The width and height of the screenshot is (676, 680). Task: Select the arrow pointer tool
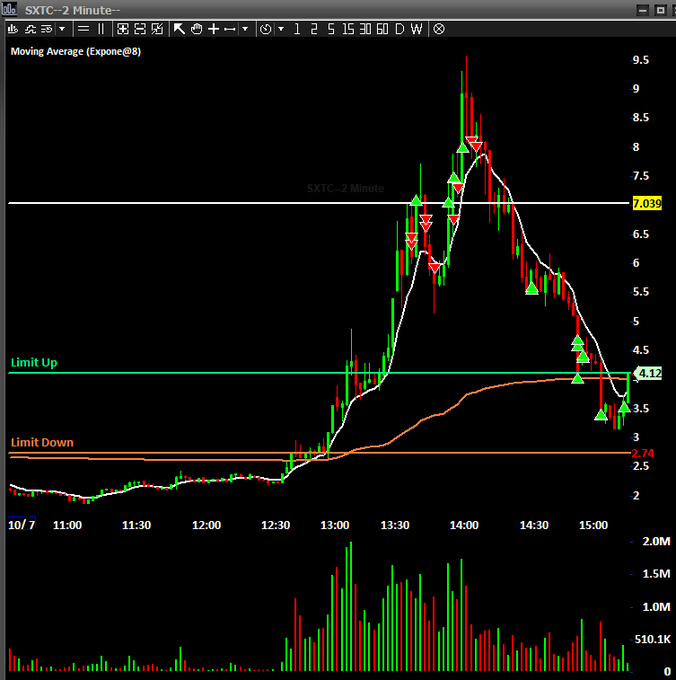(x=179, y=29)
